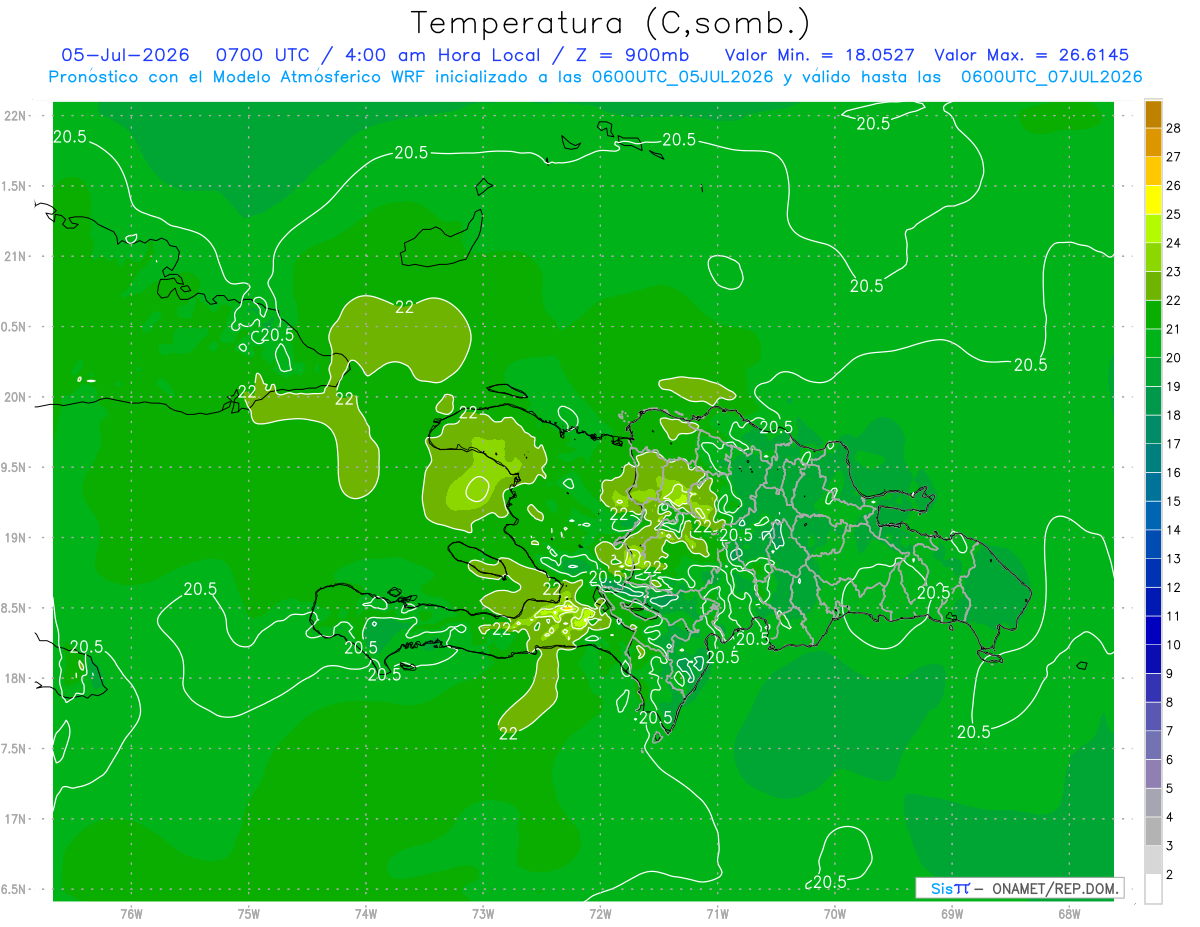1200x927 pixels.
Task: Click the '71W' longitude axis label
Action: [x=717, y=913]
